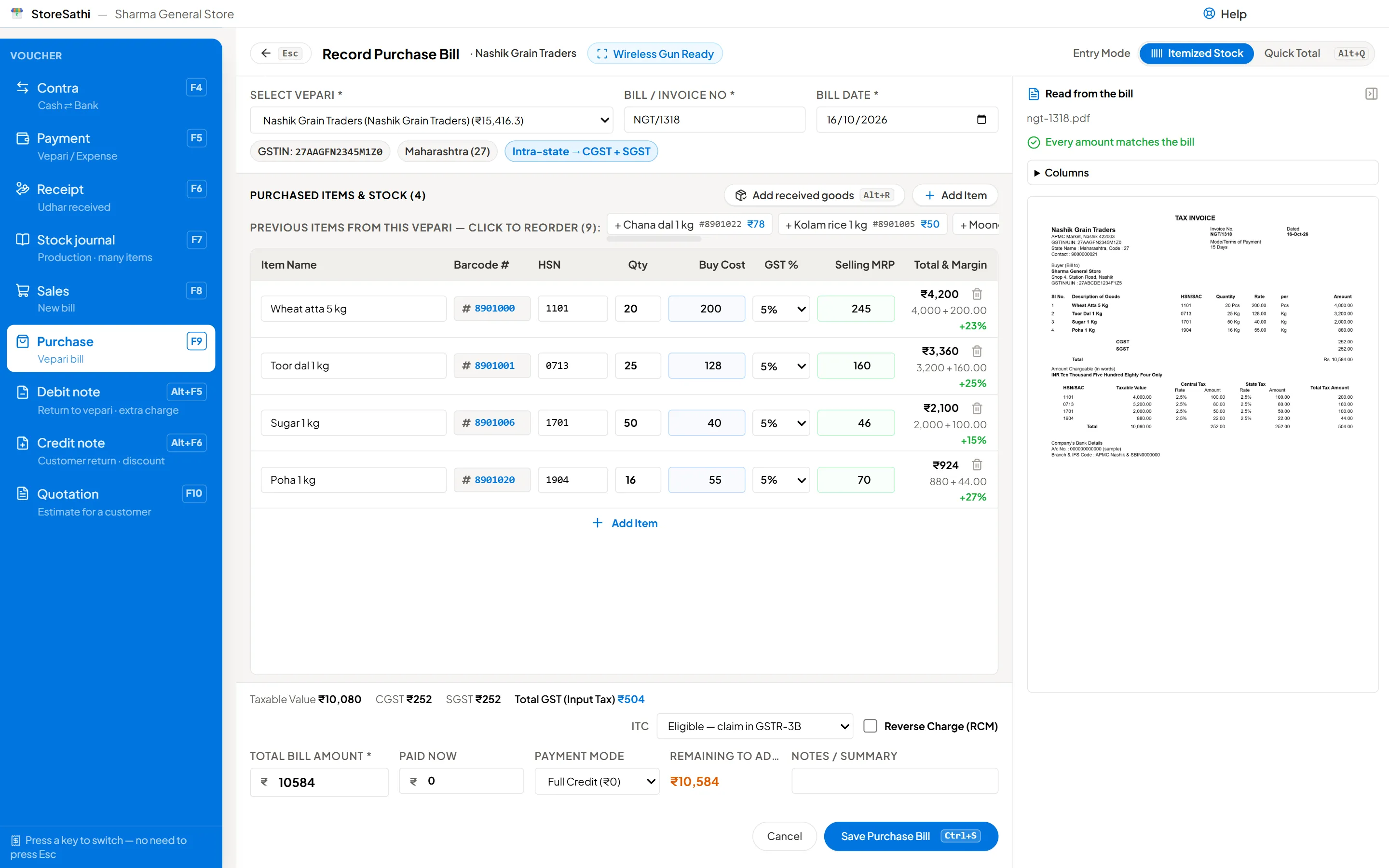Click the F9 shortcut badge on Purchase

click(x=196, y=341)
